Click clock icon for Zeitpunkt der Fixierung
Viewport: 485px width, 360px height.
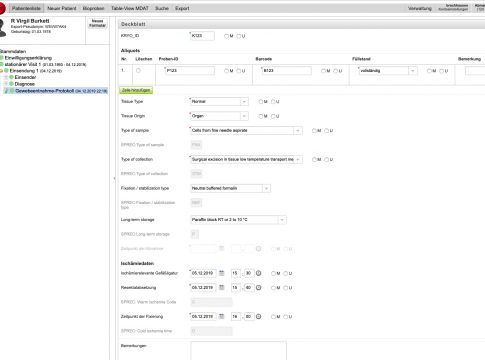tap(258, 317)
